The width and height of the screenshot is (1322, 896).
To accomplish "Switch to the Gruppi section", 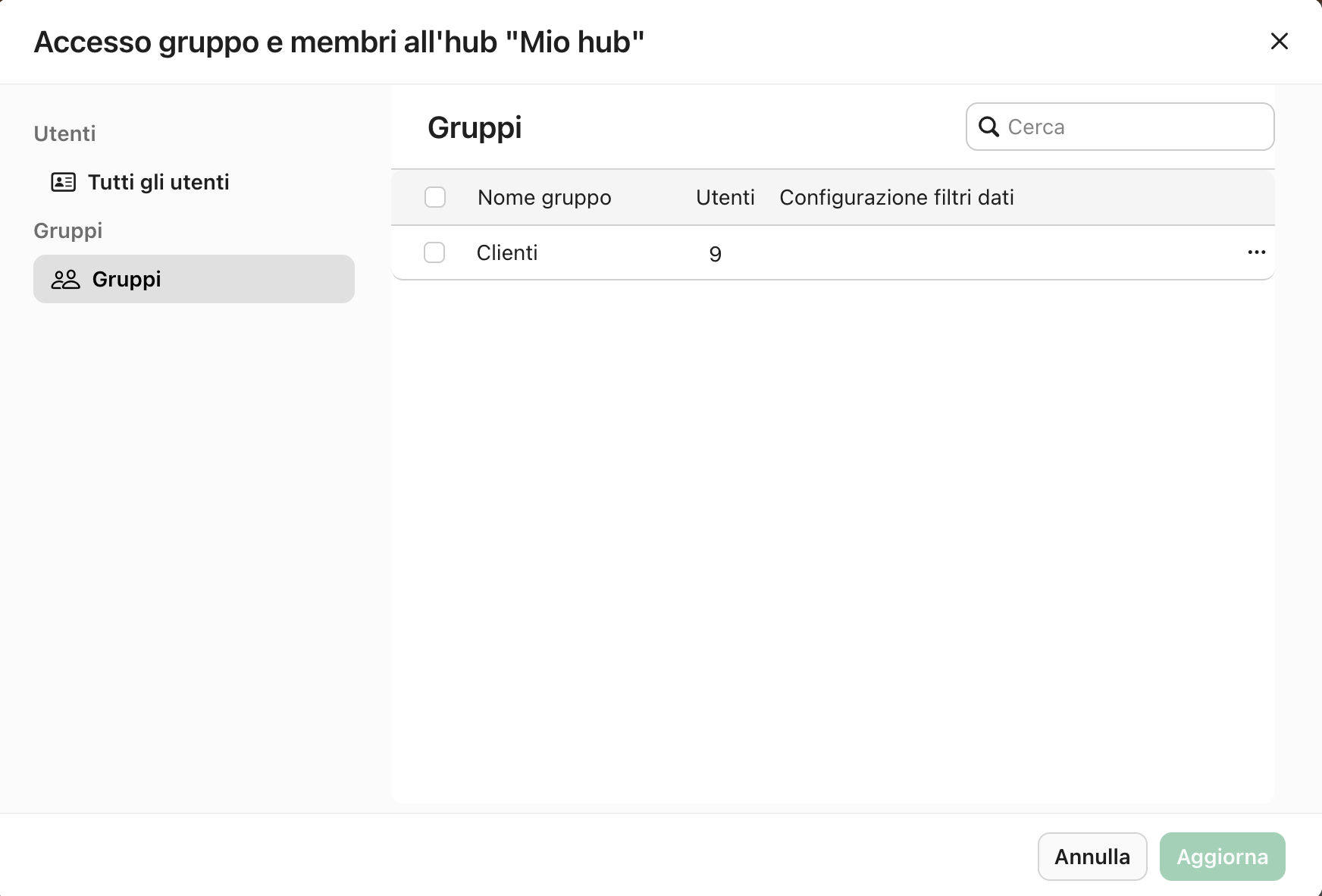I will tap(126, 278).
